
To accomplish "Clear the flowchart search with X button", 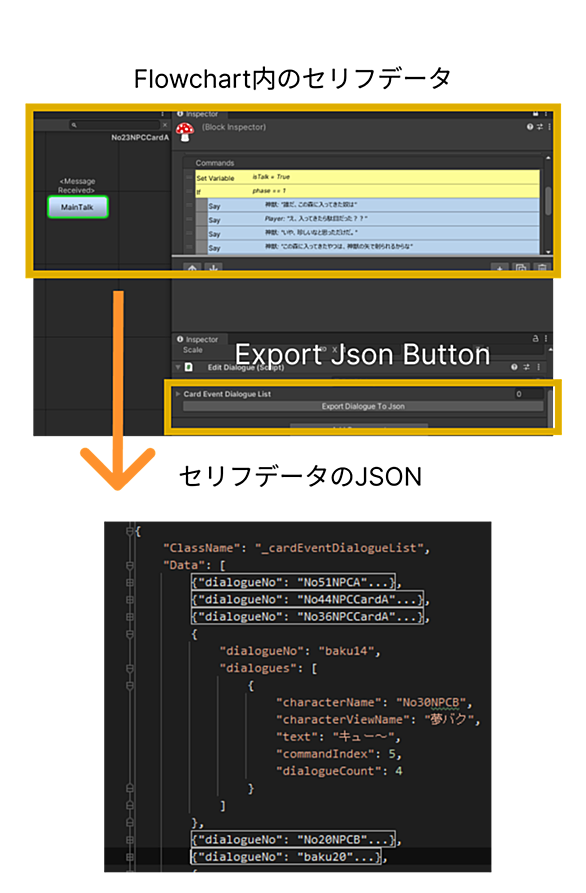I will 165,125.
